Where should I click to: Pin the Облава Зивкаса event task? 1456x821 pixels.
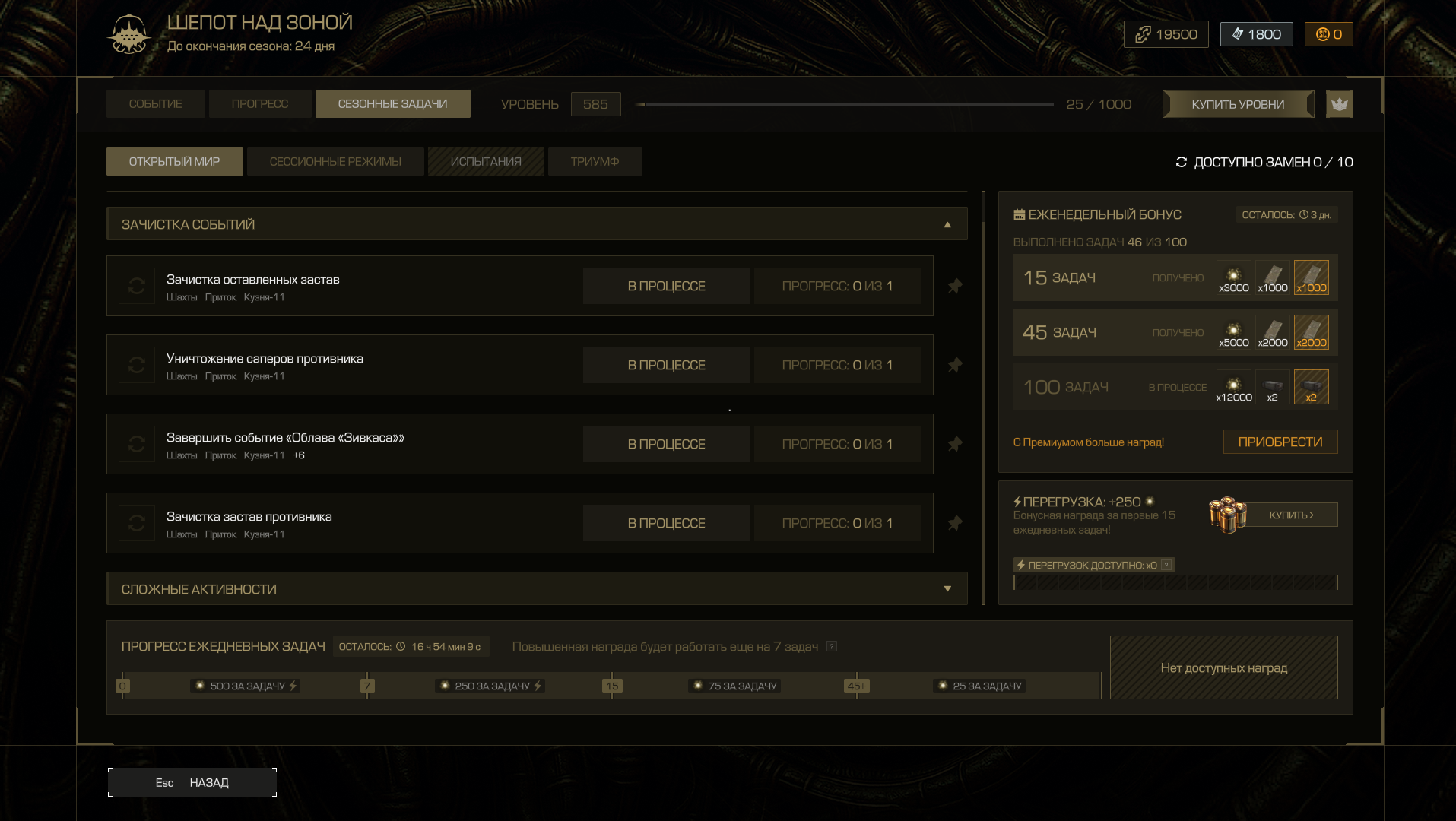pyautogui.click(x=955, y=444)
